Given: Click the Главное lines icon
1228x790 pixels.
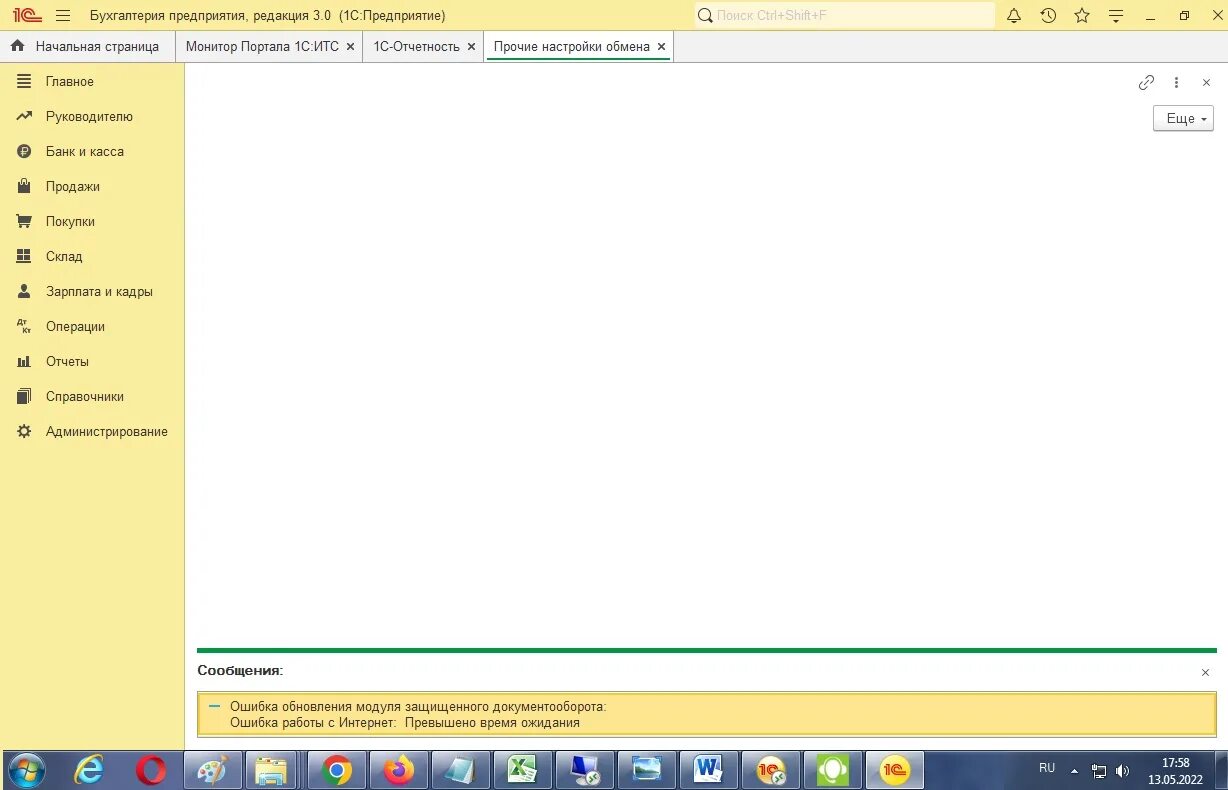Looking at the screenshot, I should [24, 81].
